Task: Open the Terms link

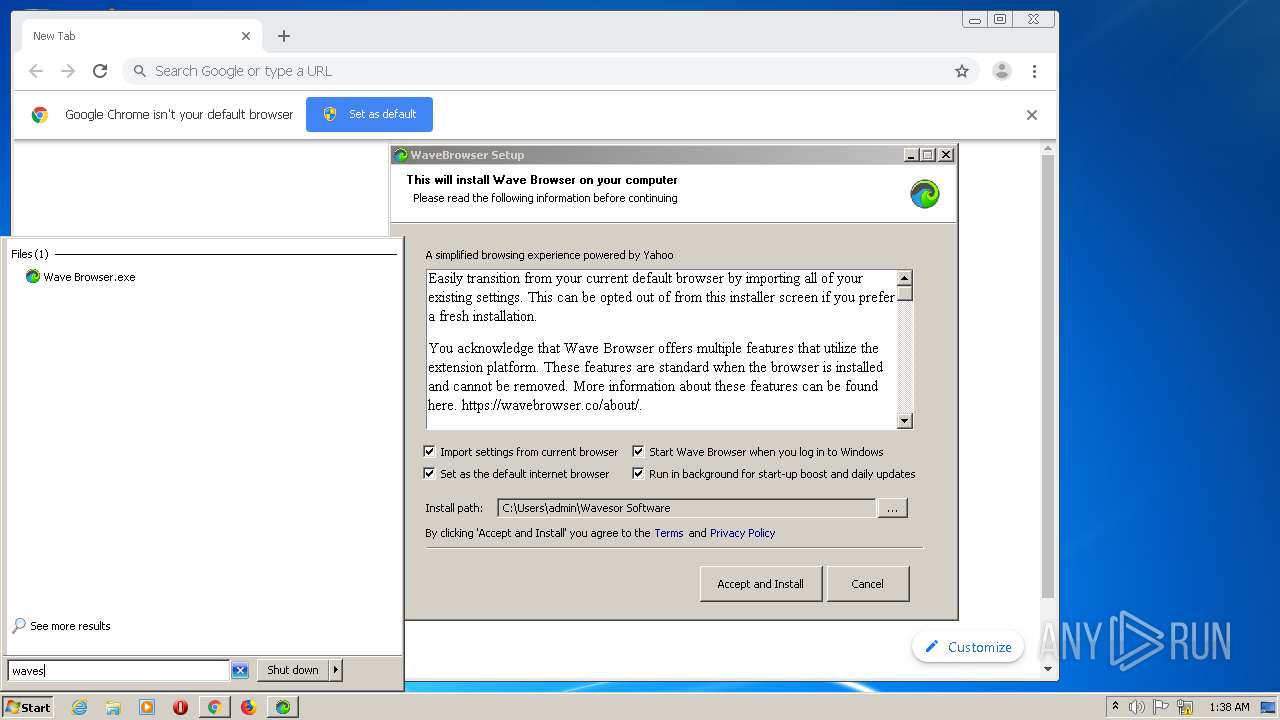Action: click(669, 533)
